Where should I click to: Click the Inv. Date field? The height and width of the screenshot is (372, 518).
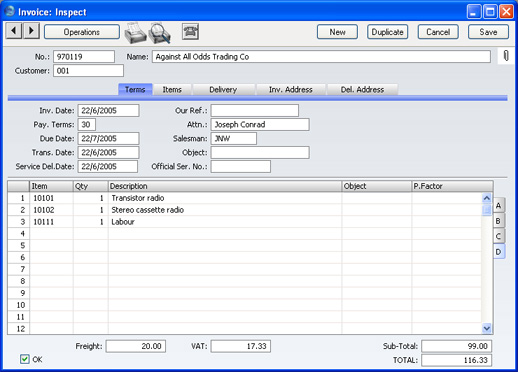tap(108, 111)
